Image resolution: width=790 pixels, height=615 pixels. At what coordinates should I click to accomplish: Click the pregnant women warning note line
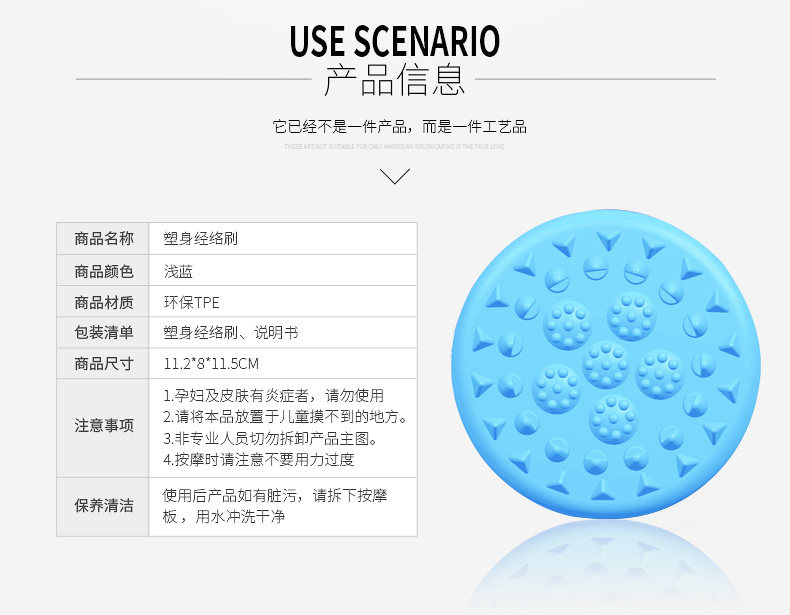point(273,395)
